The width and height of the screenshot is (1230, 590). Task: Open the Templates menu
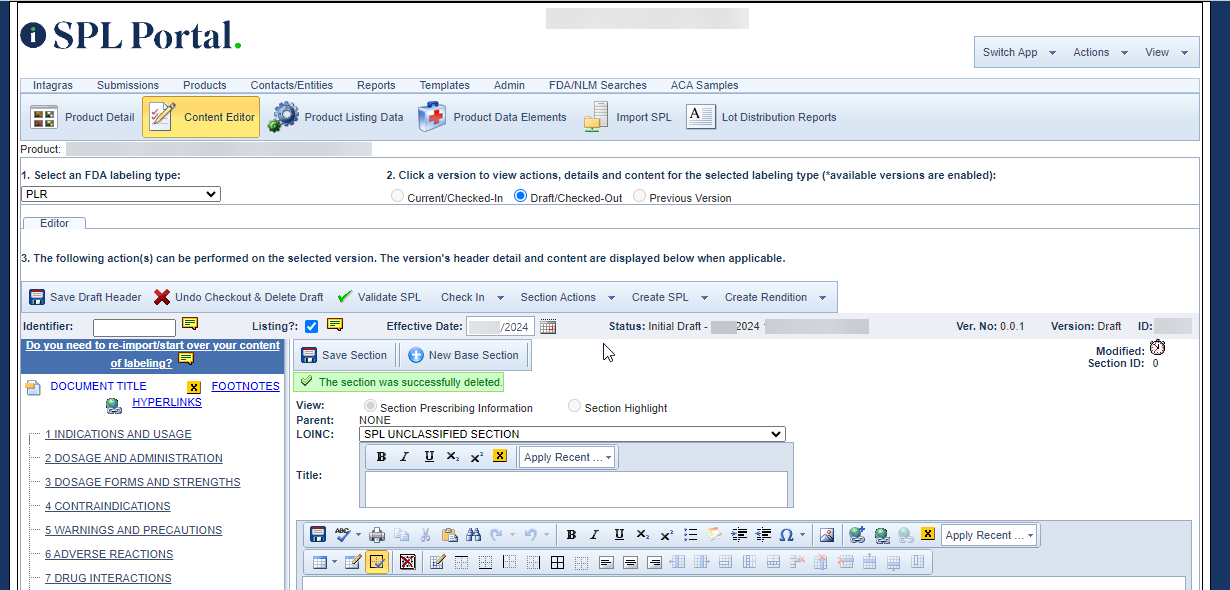click(444, 85)
